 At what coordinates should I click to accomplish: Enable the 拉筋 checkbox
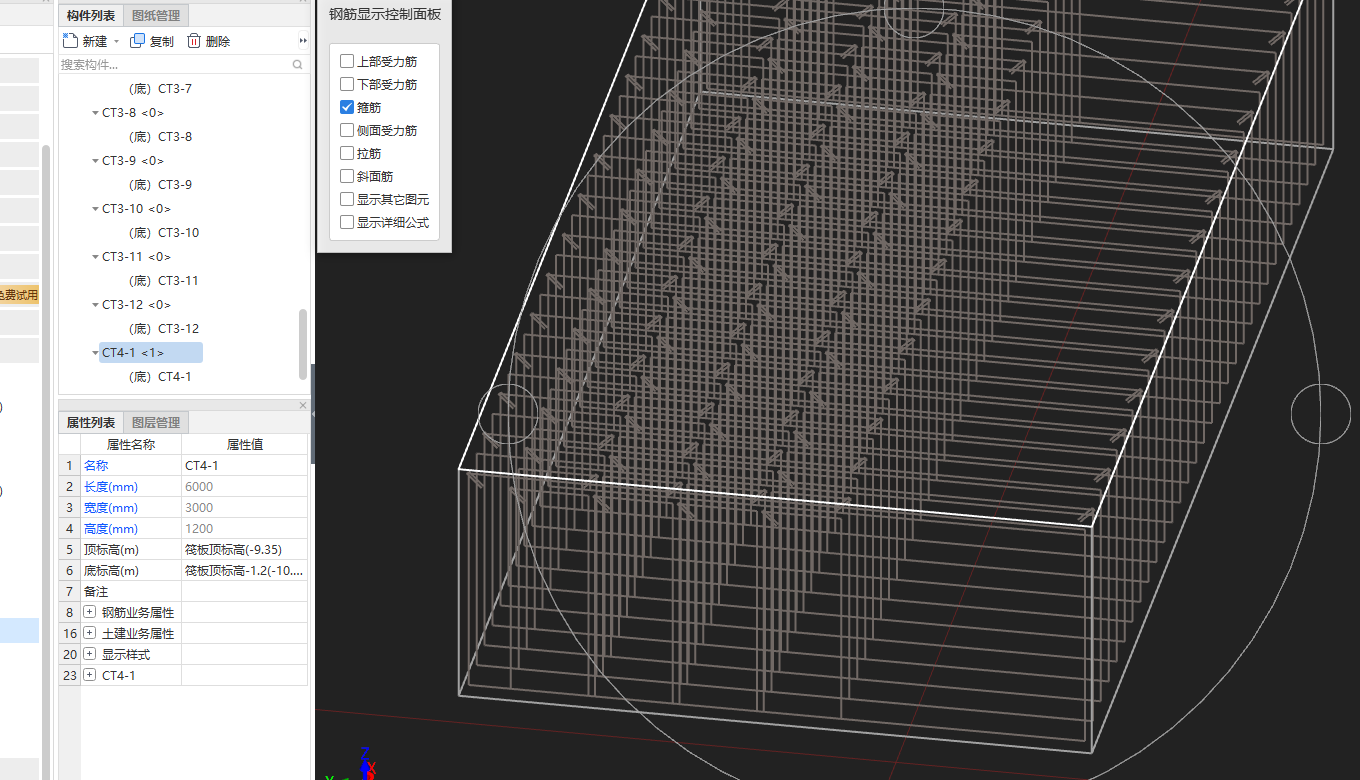point(347,154)
